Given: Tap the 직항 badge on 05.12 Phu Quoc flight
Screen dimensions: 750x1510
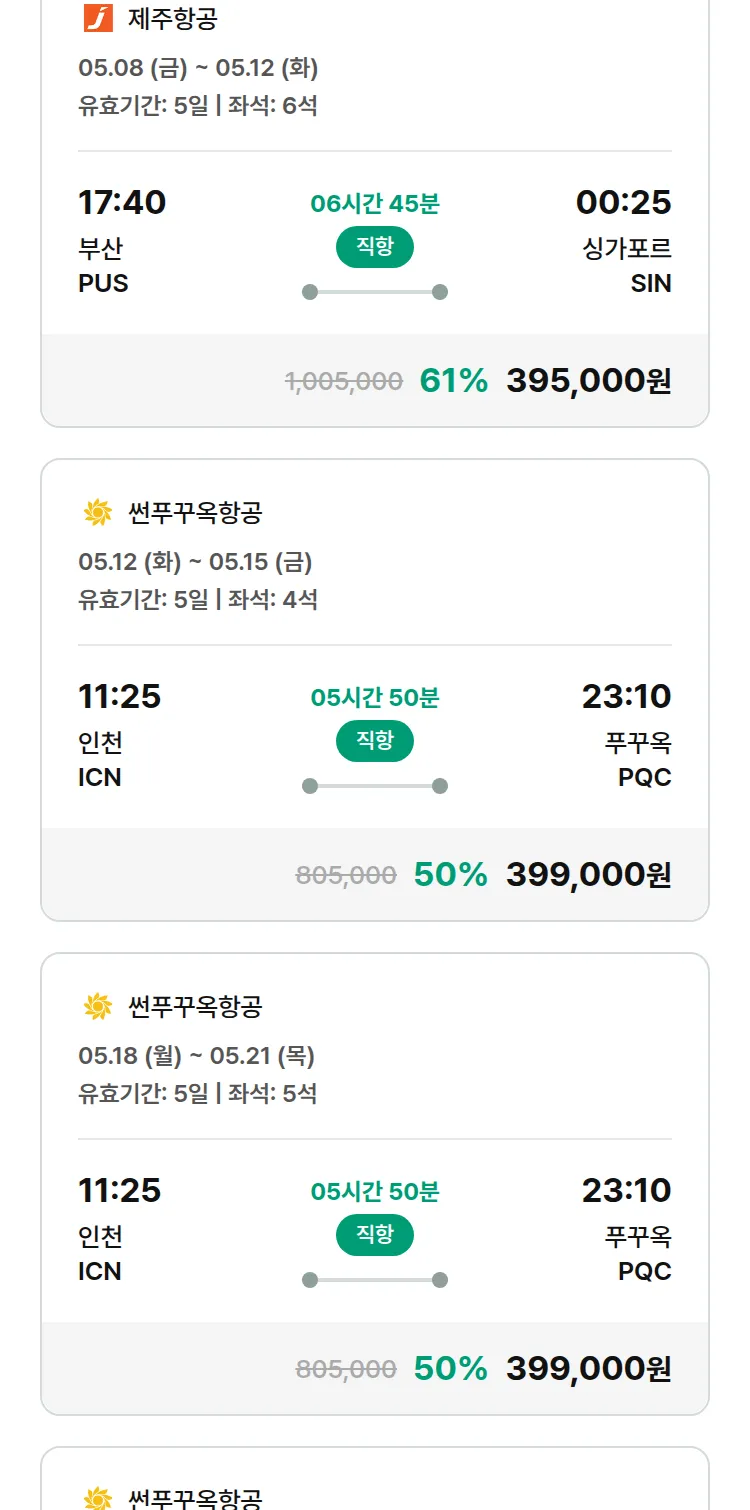Looking at the screenshot, I should [375, 741].
